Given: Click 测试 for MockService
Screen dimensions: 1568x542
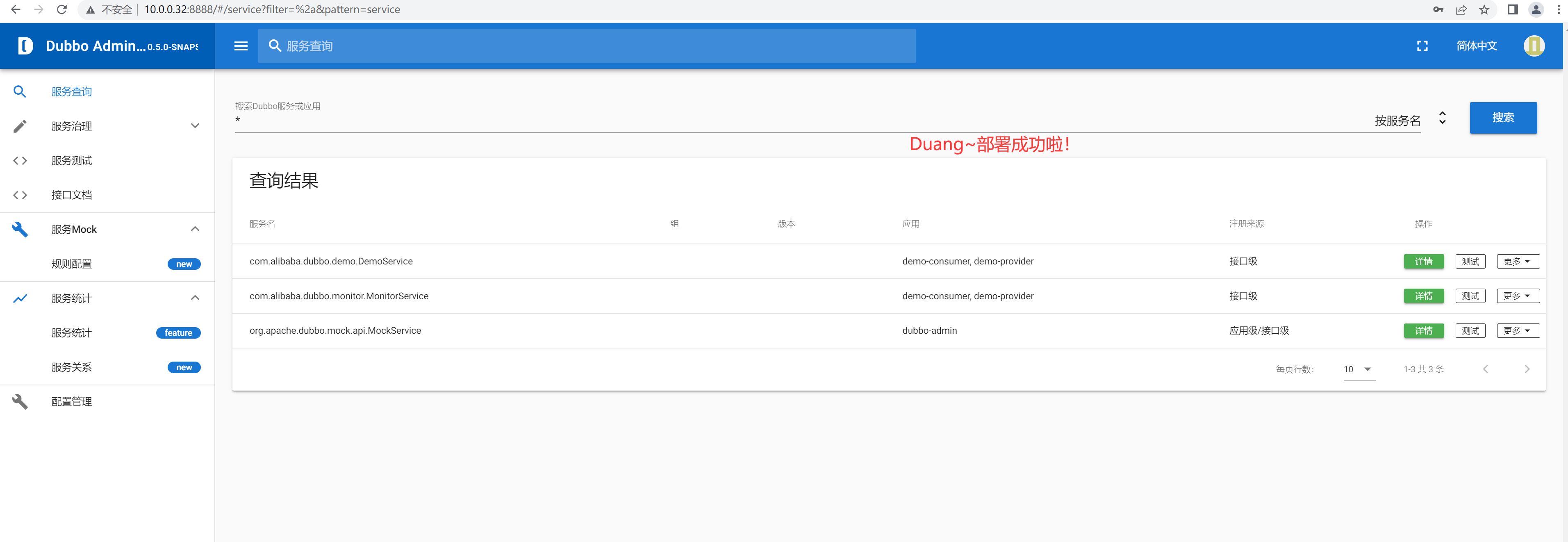Looking at the screenshot, I should coord(1470,331).
